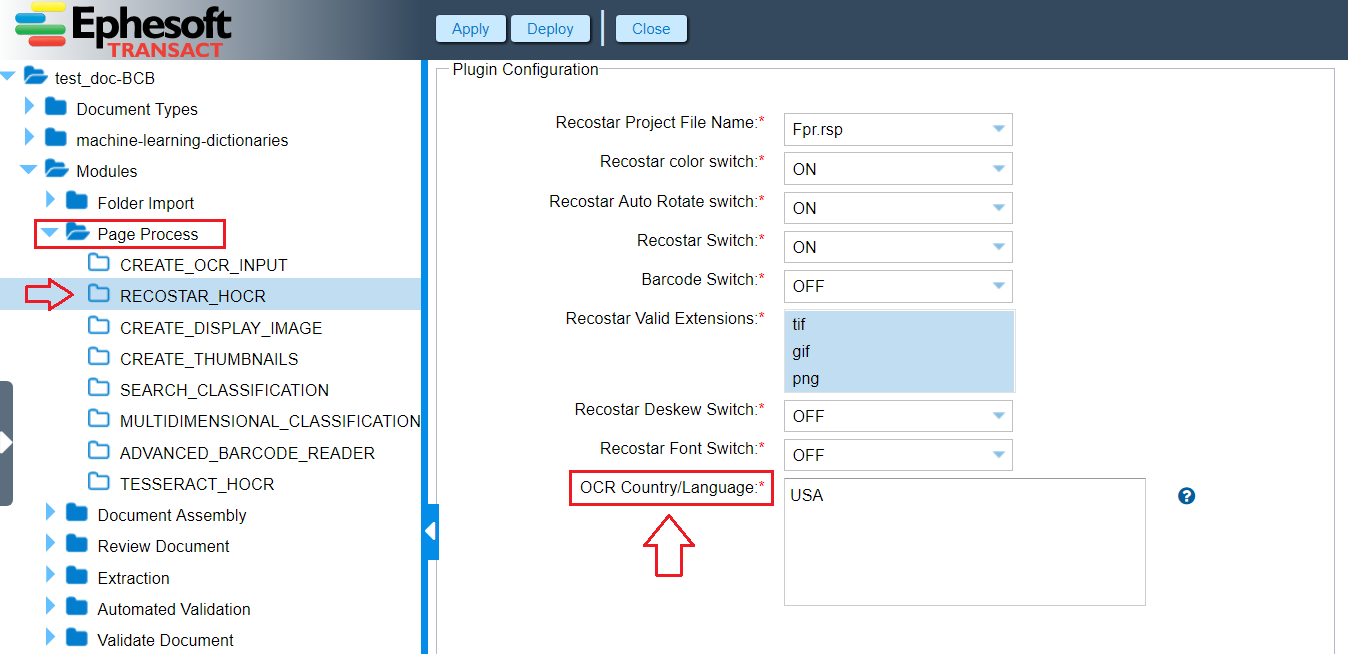Expand the Document Types node
The image size is (1348, 654).
(30, 107)
